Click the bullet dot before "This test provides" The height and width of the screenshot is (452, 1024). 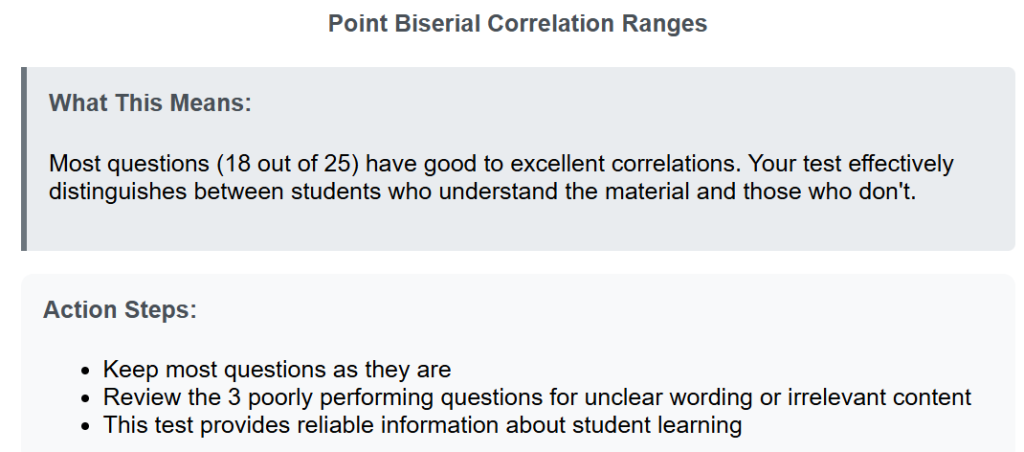(86, 426)
